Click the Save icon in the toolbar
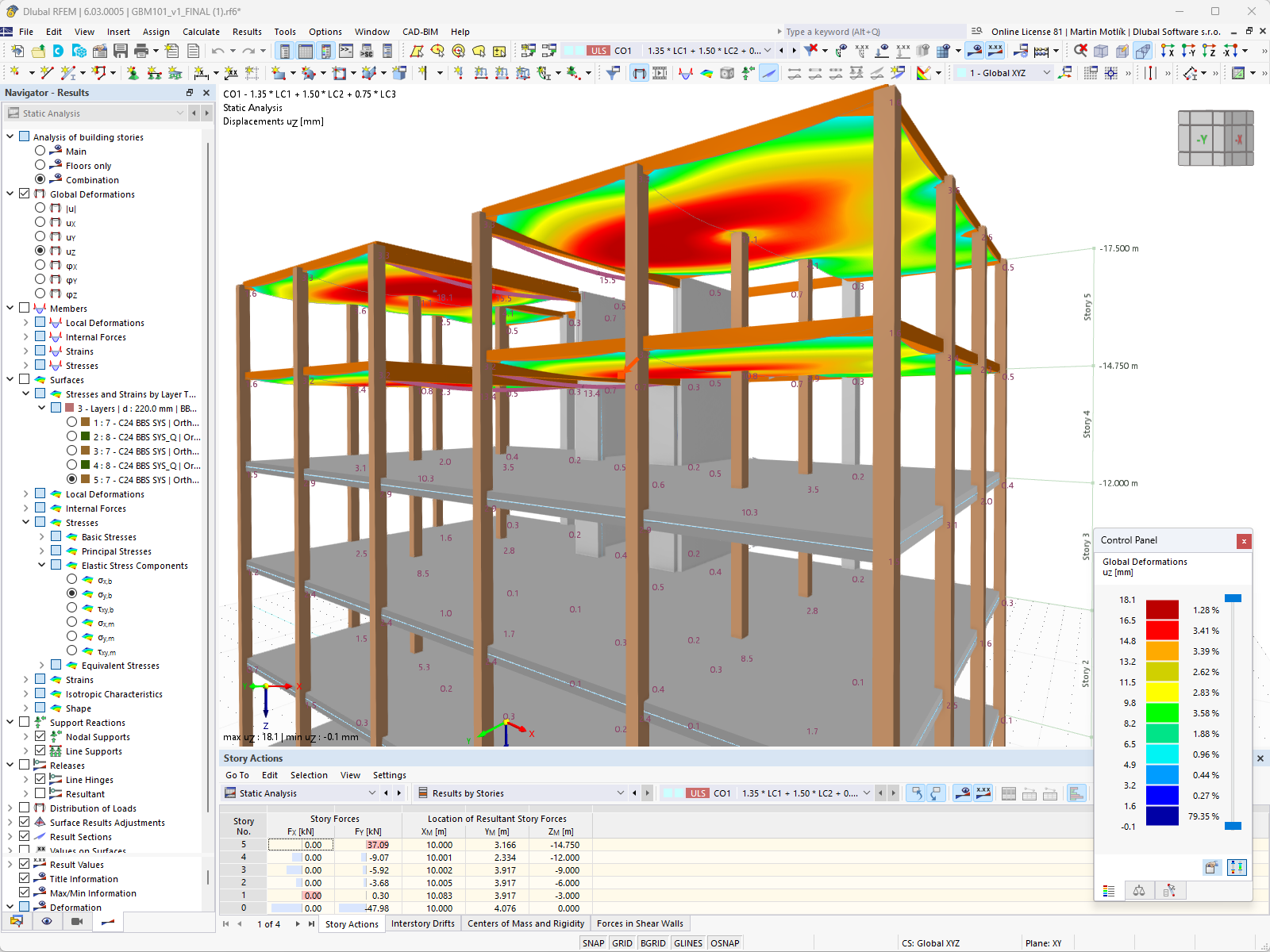The height and width of the screenshot is (952, 1270). pos(121,51)
